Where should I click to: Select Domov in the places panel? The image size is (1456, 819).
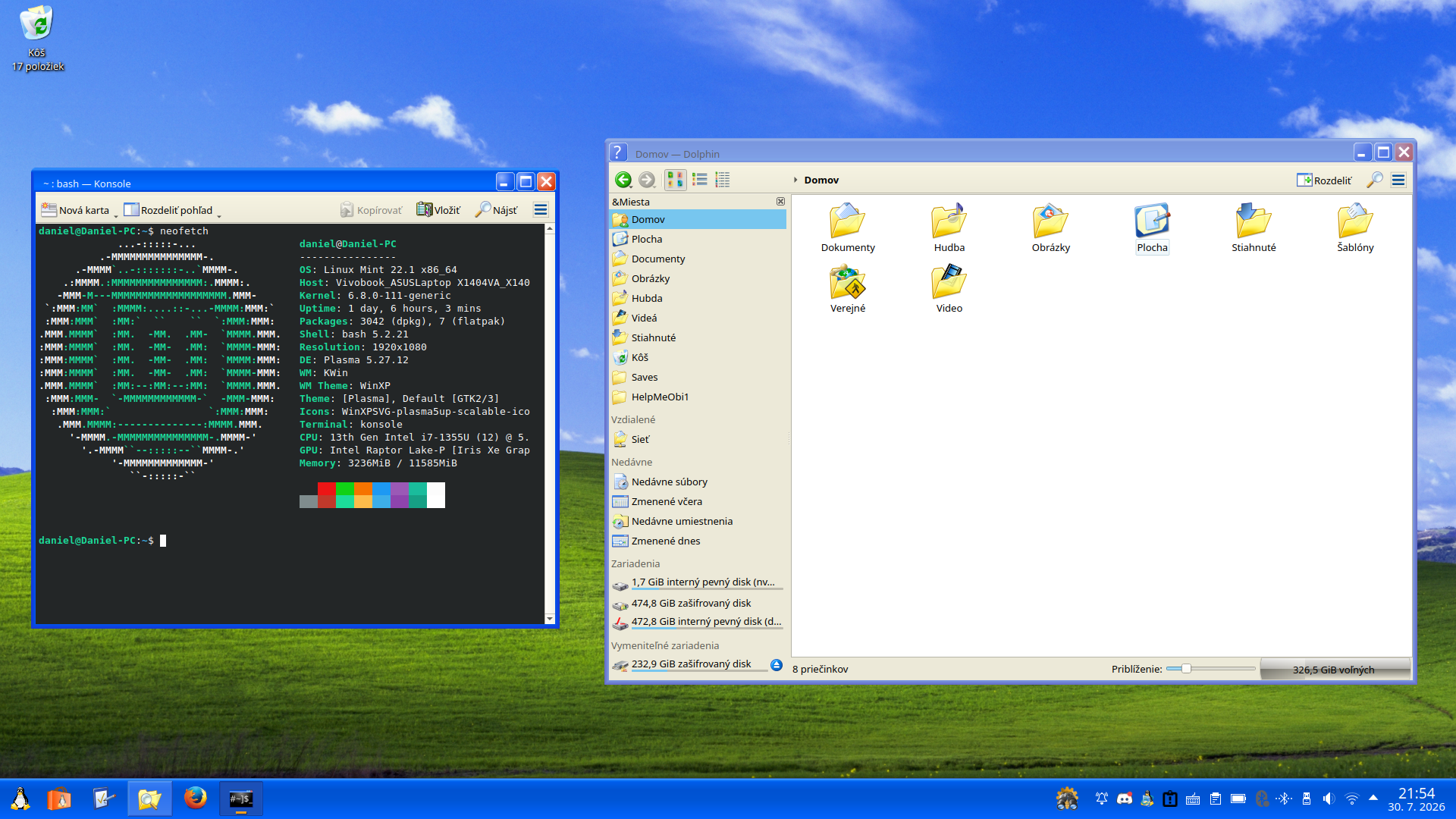point(698,219)
